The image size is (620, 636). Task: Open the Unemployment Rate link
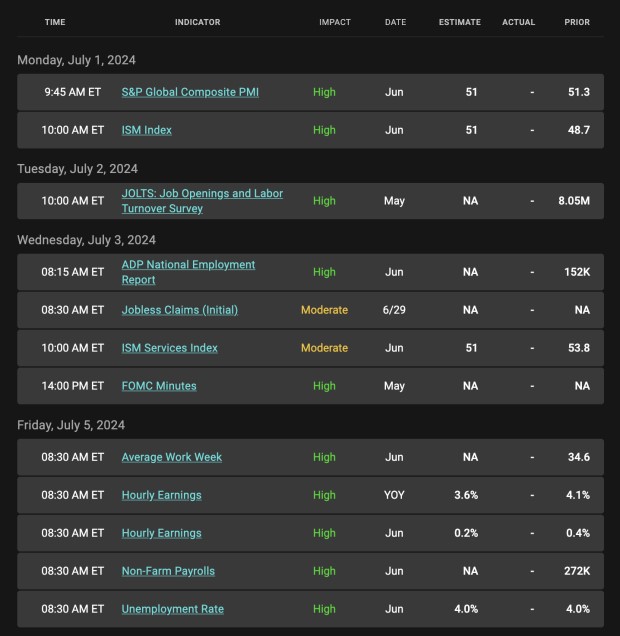172,609
